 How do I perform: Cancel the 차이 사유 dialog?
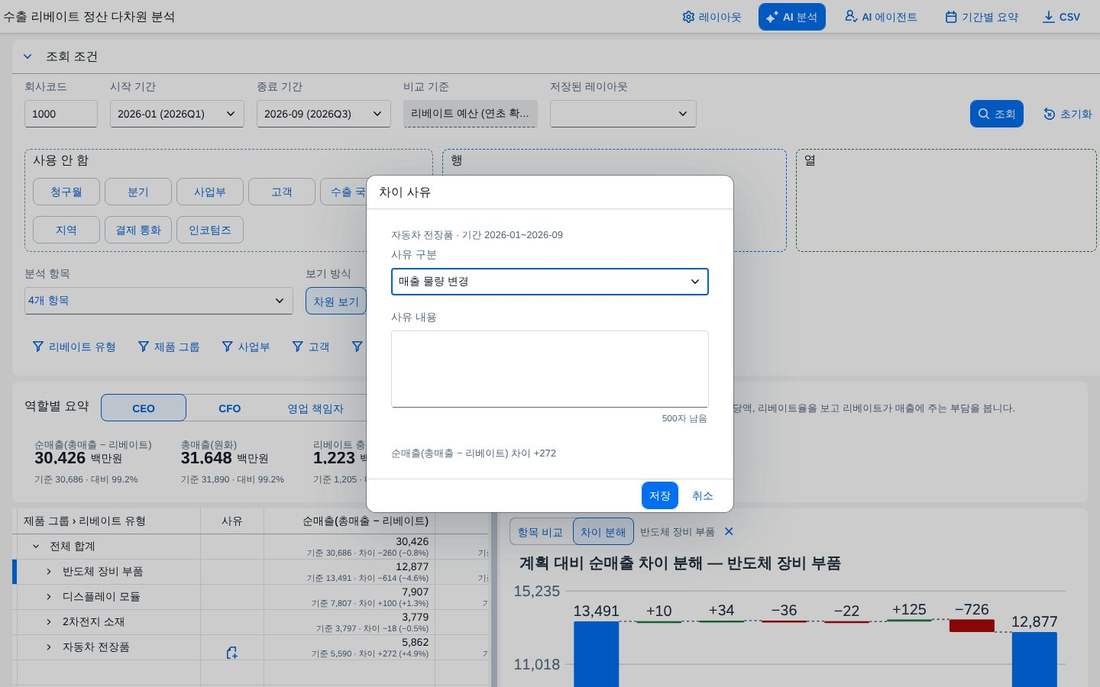point(702,495)
